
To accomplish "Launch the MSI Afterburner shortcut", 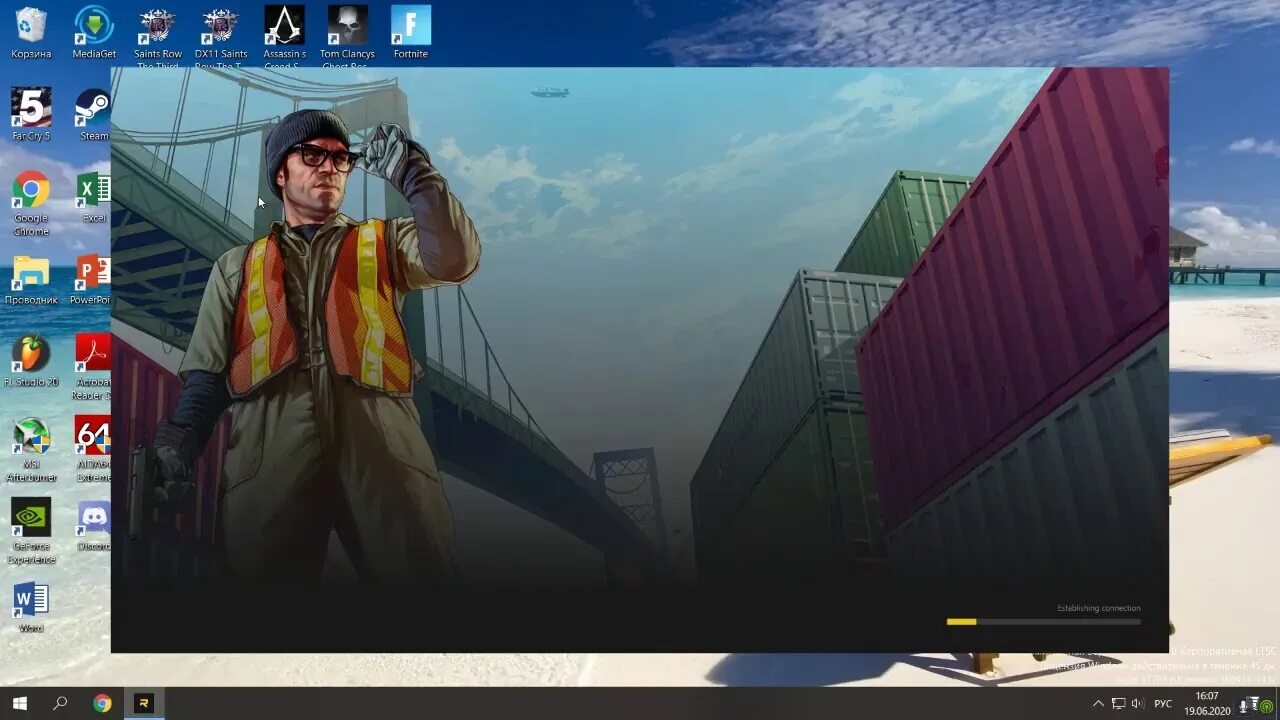I will pyautogui.click(x=31, y=450).
